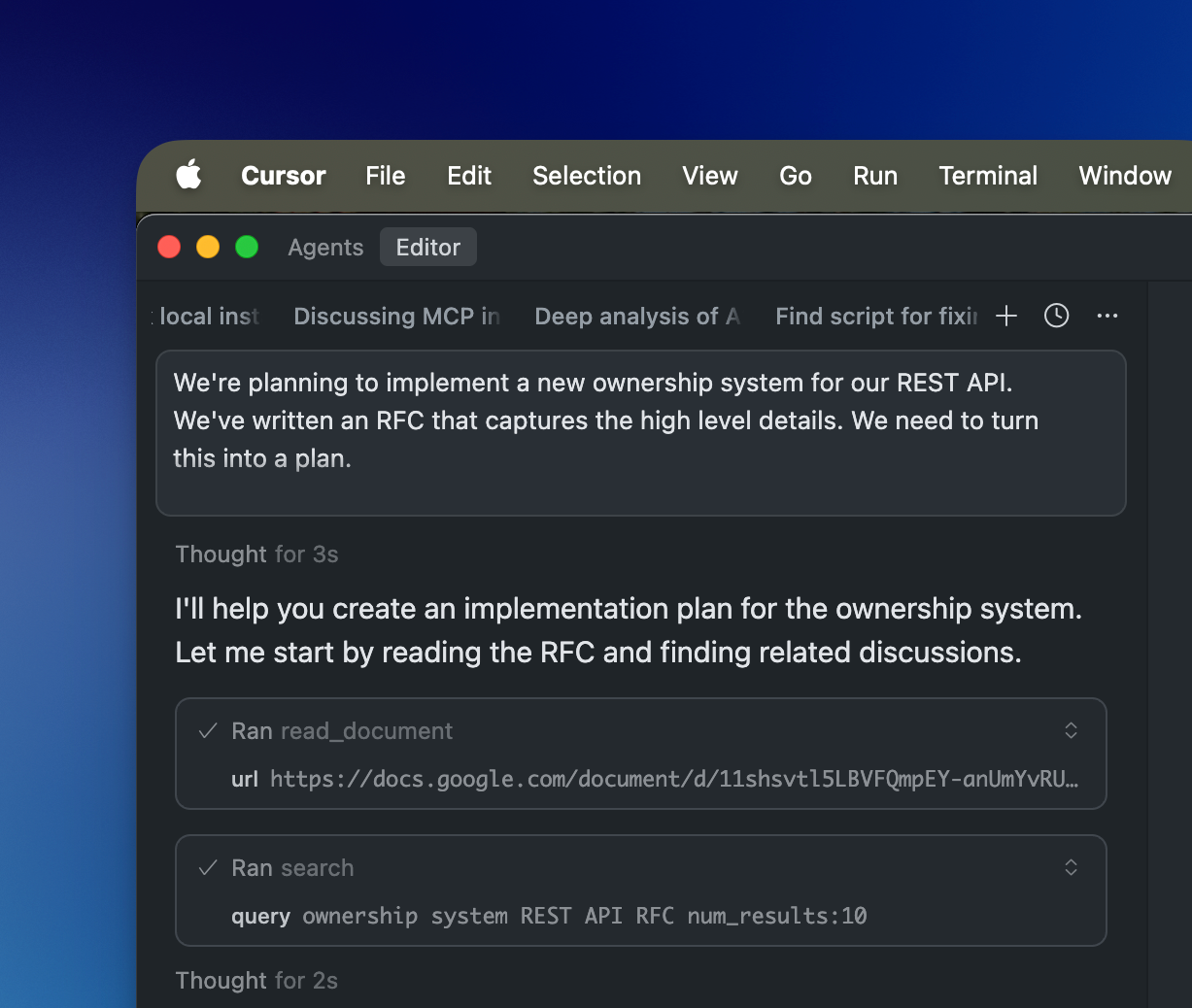This screenshot has width=1192, height=1008.
Task: Switch to the Agents view
Action: 325,248
